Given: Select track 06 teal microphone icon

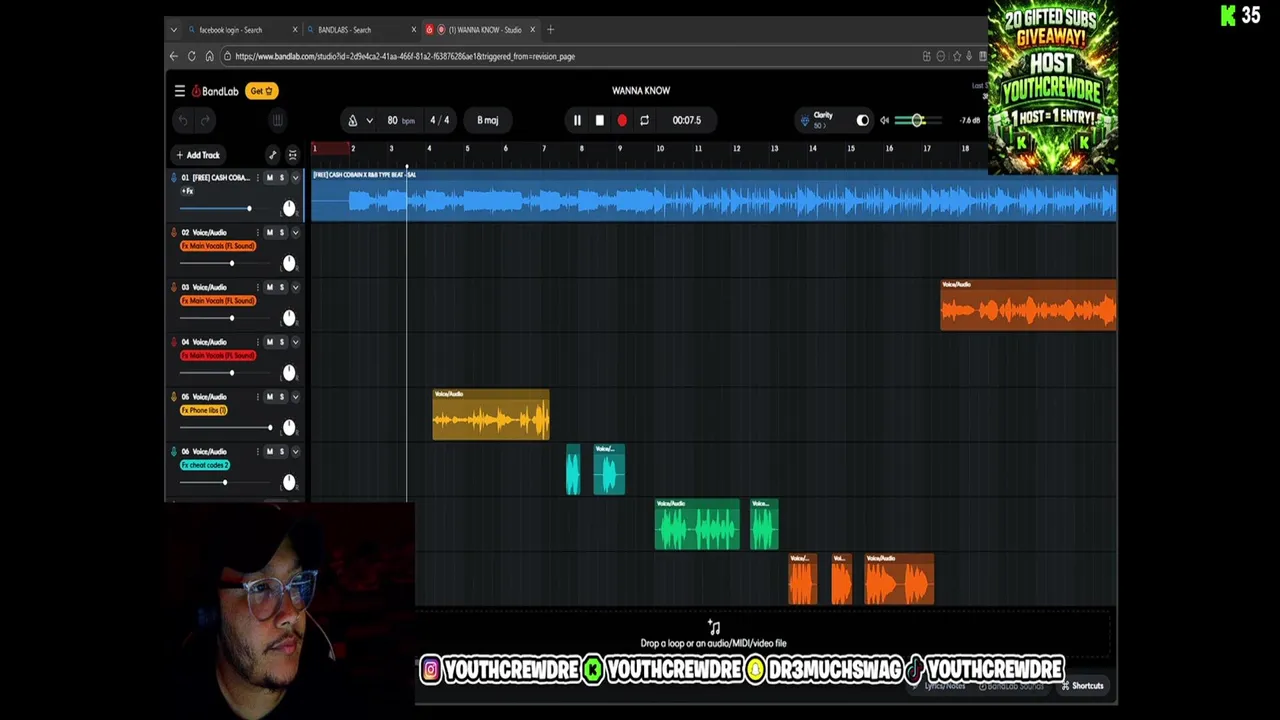Looking at the screenshot, I should pos(174,452).
